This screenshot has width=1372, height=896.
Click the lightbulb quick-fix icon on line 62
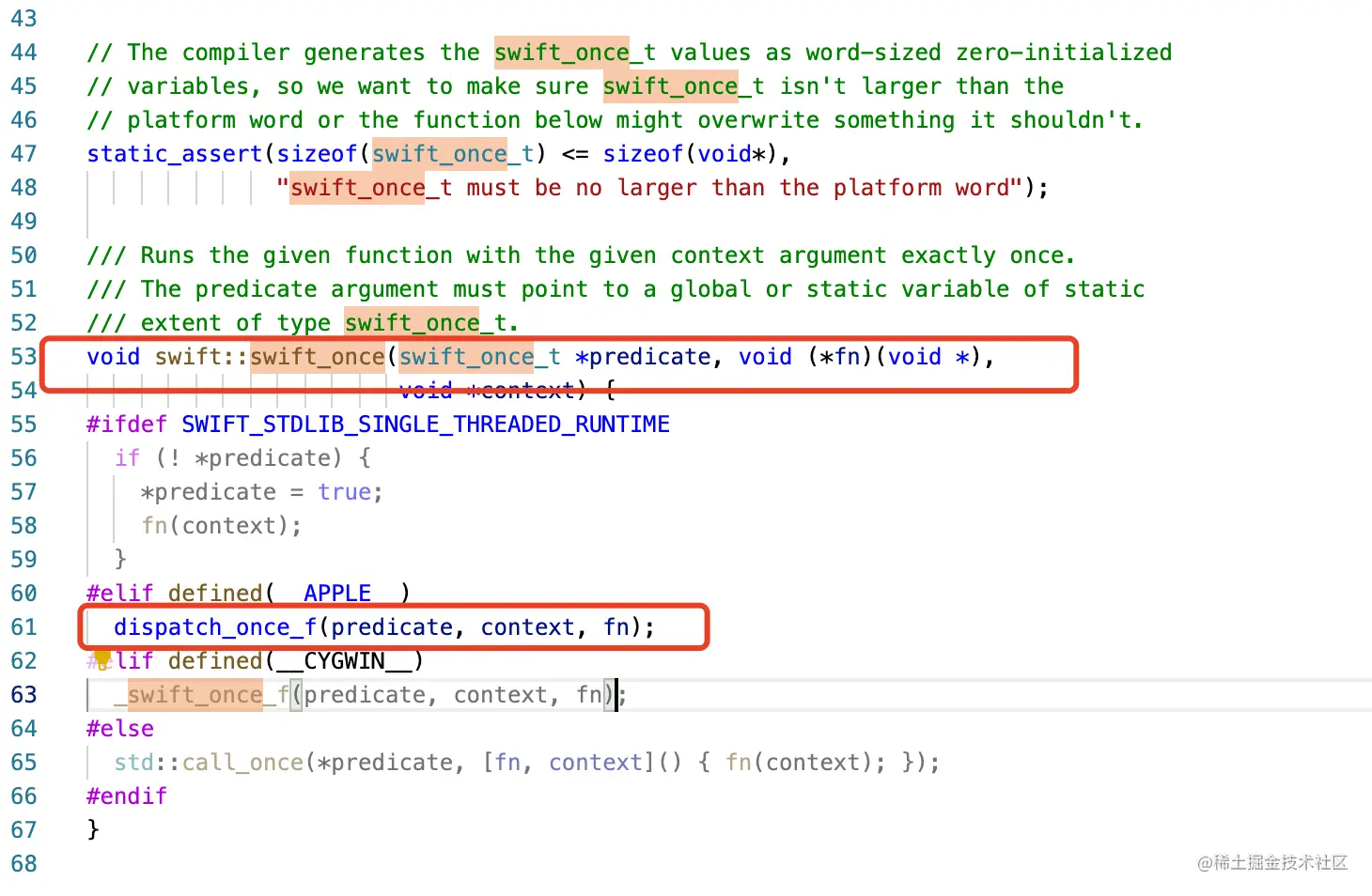[x=102, y=658]
